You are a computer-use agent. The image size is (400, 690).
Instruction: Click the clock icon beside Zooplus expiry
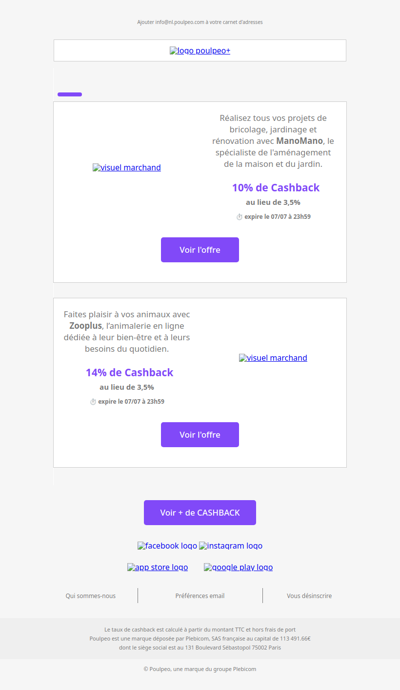(93, 402)
